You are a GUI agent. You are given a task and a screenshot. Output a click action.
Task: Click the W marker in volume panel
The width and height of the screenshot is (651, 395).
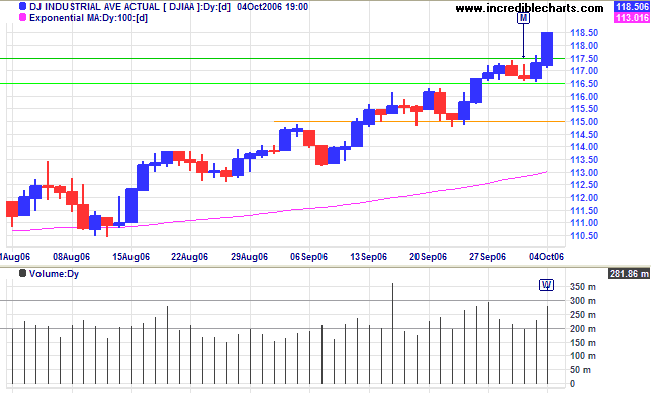click(x=546, y=285)
